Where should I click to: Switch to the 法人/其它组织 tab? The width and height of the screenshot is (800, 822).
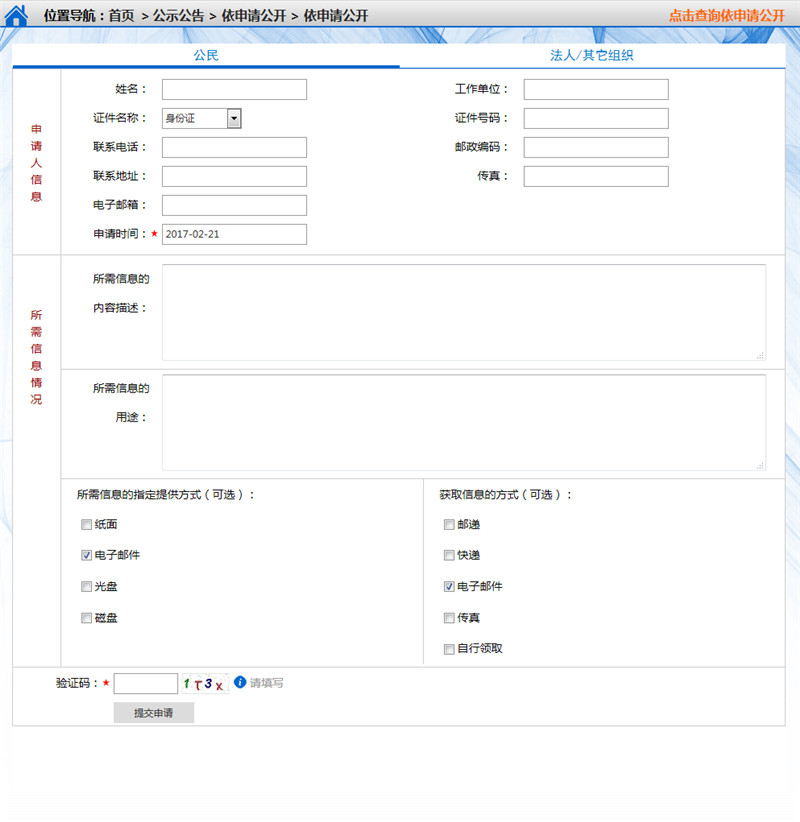[x=591, y=56]
